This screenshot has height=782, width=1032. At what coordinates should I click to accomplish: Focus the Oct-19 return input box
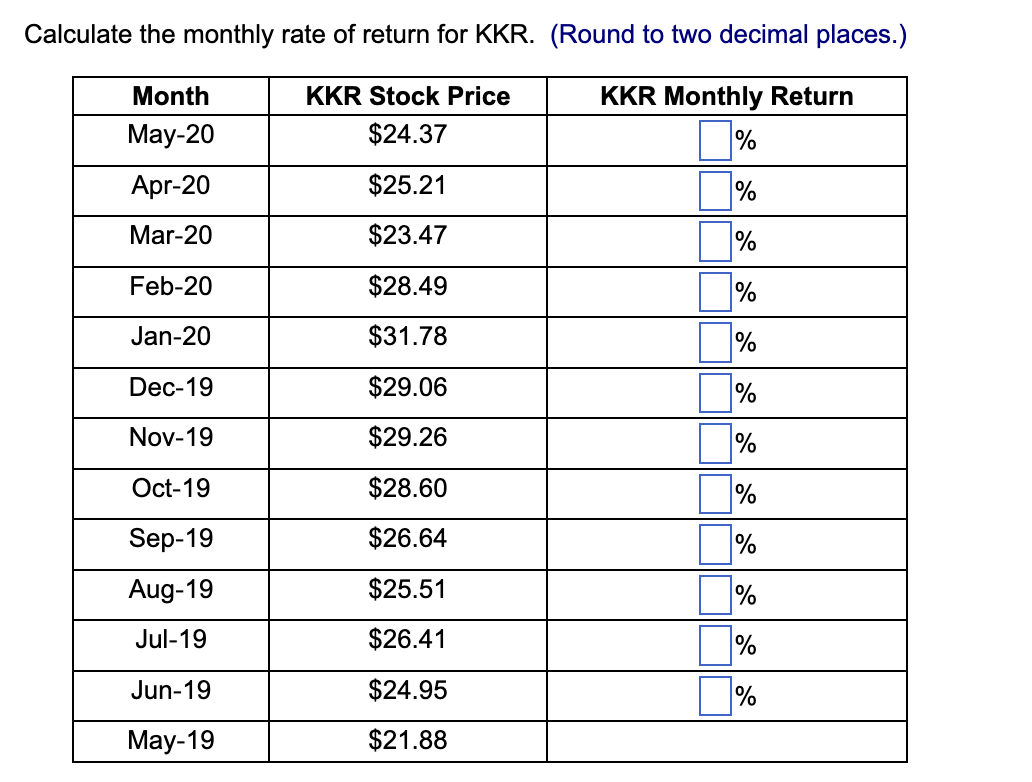(715, 494)
